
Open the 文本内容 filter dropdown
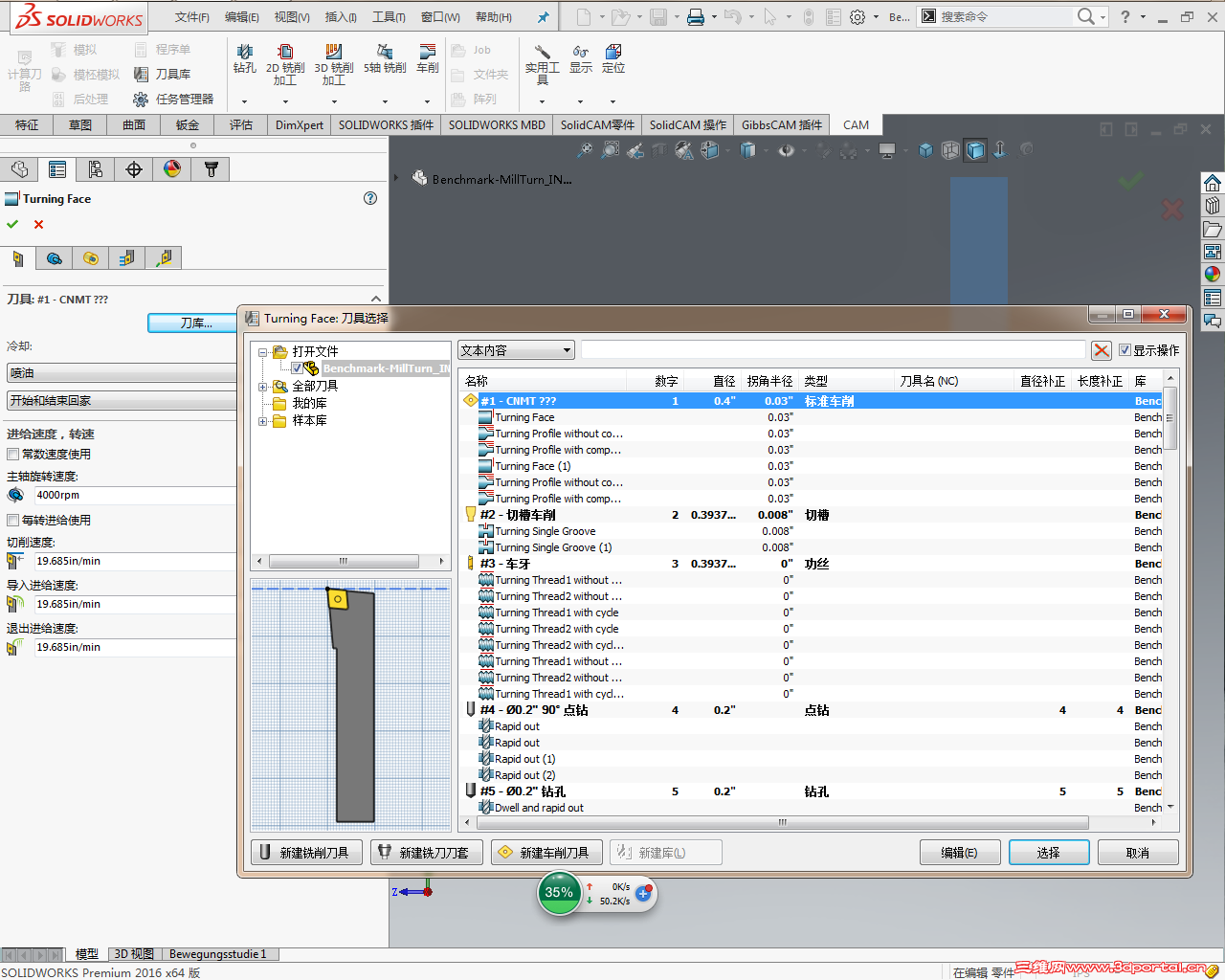[x=516, y=350]
